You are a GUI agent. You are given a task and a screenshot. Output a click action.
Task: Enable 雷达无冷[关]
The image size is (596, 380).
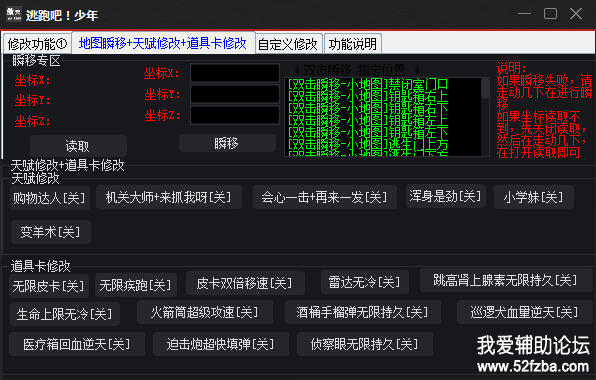365,282
